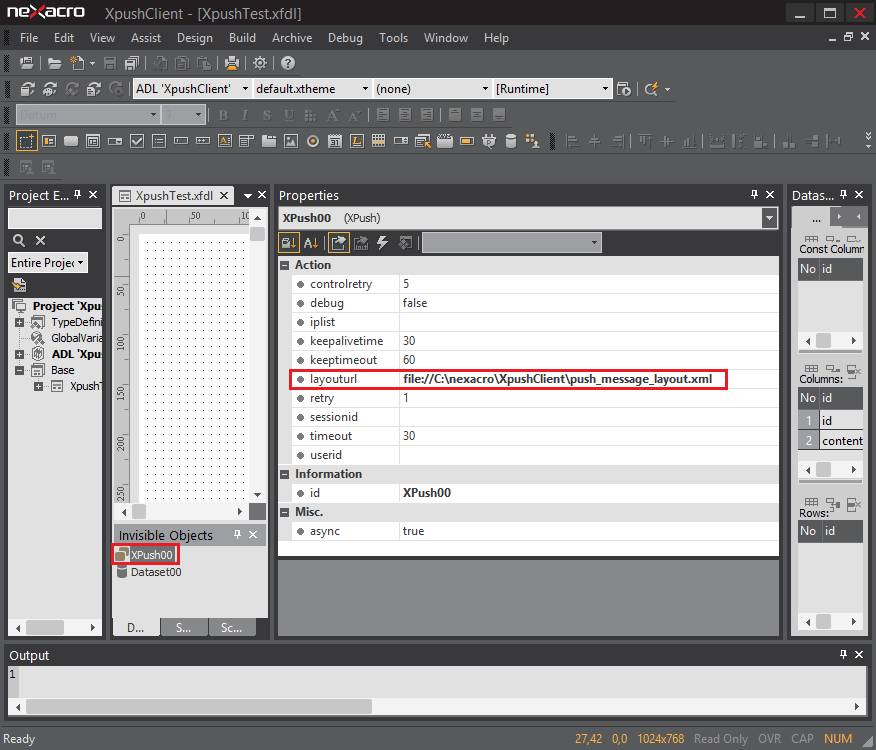Select the Grid component tool

click(x=379, y=141)
